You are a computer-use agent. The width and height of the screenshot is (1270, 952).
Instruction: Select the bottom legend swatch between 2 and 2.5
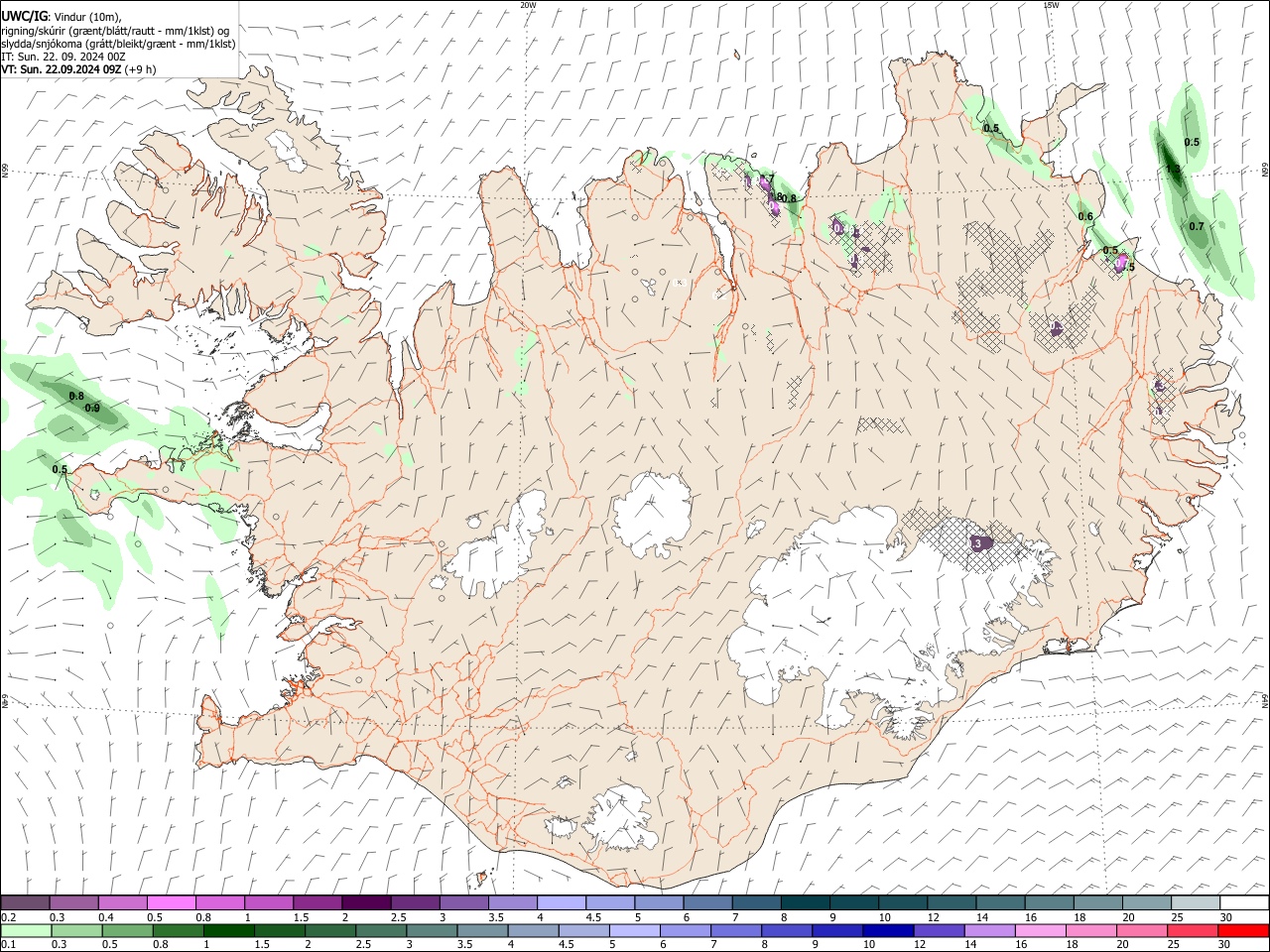pyautogui.click(x=330, y=930)
